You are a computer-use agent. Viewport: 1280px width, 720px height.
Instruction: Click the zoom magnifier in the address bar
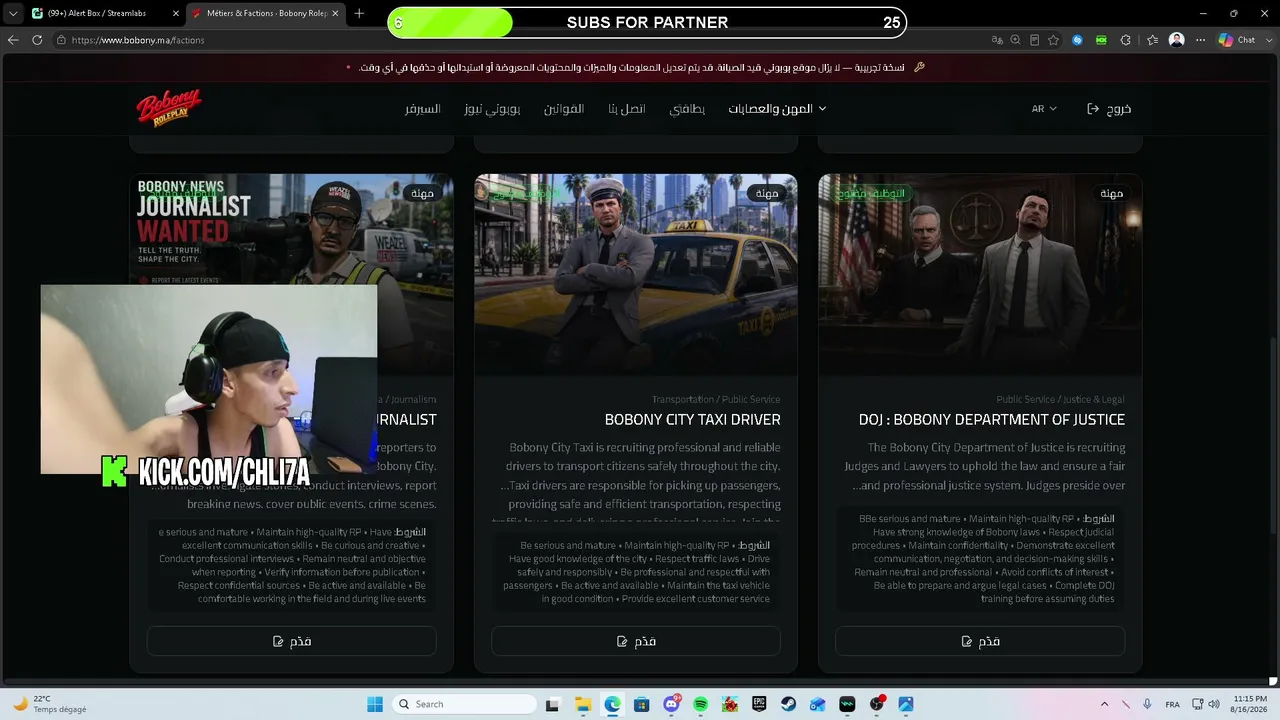point(1016,40)
